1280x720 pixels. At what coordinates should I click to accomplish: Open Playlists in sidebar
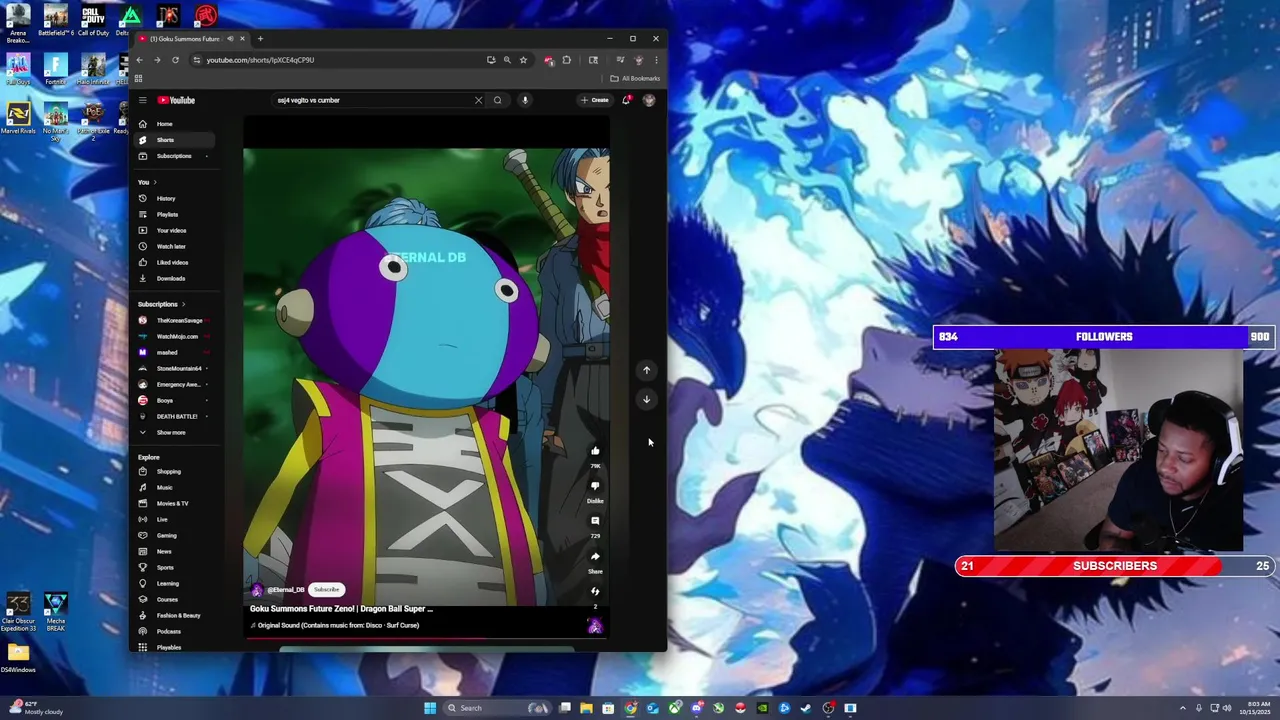click(x=175, y=214)
